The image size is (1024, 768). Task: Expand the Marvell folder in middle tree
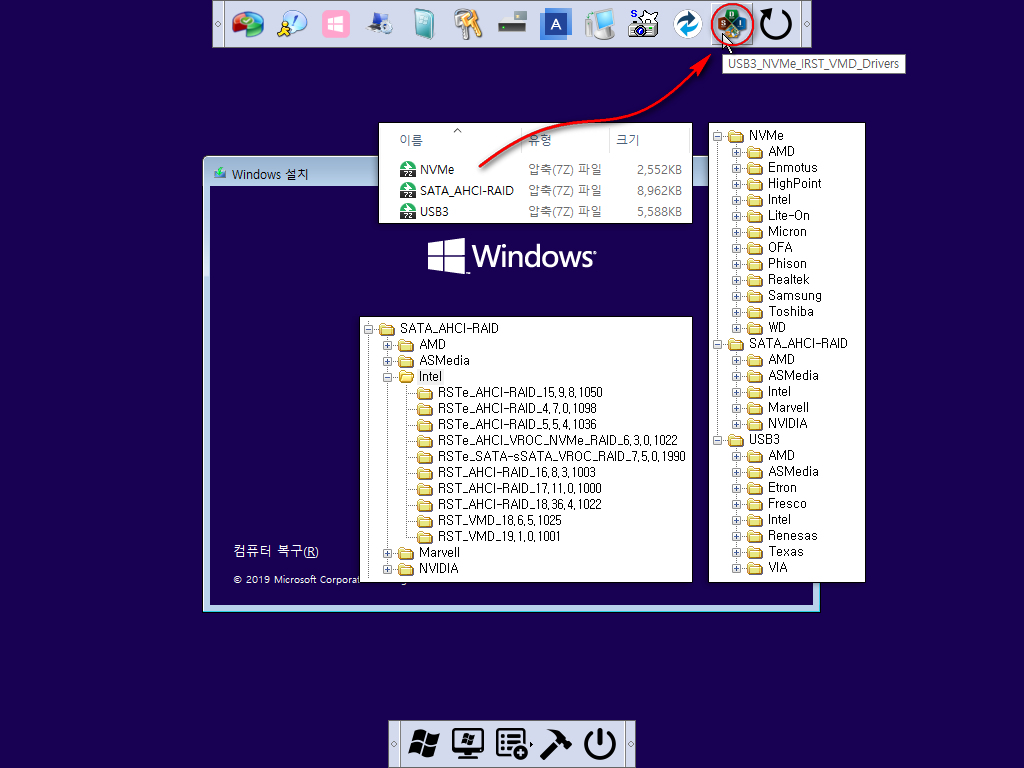tap(387, 553)
